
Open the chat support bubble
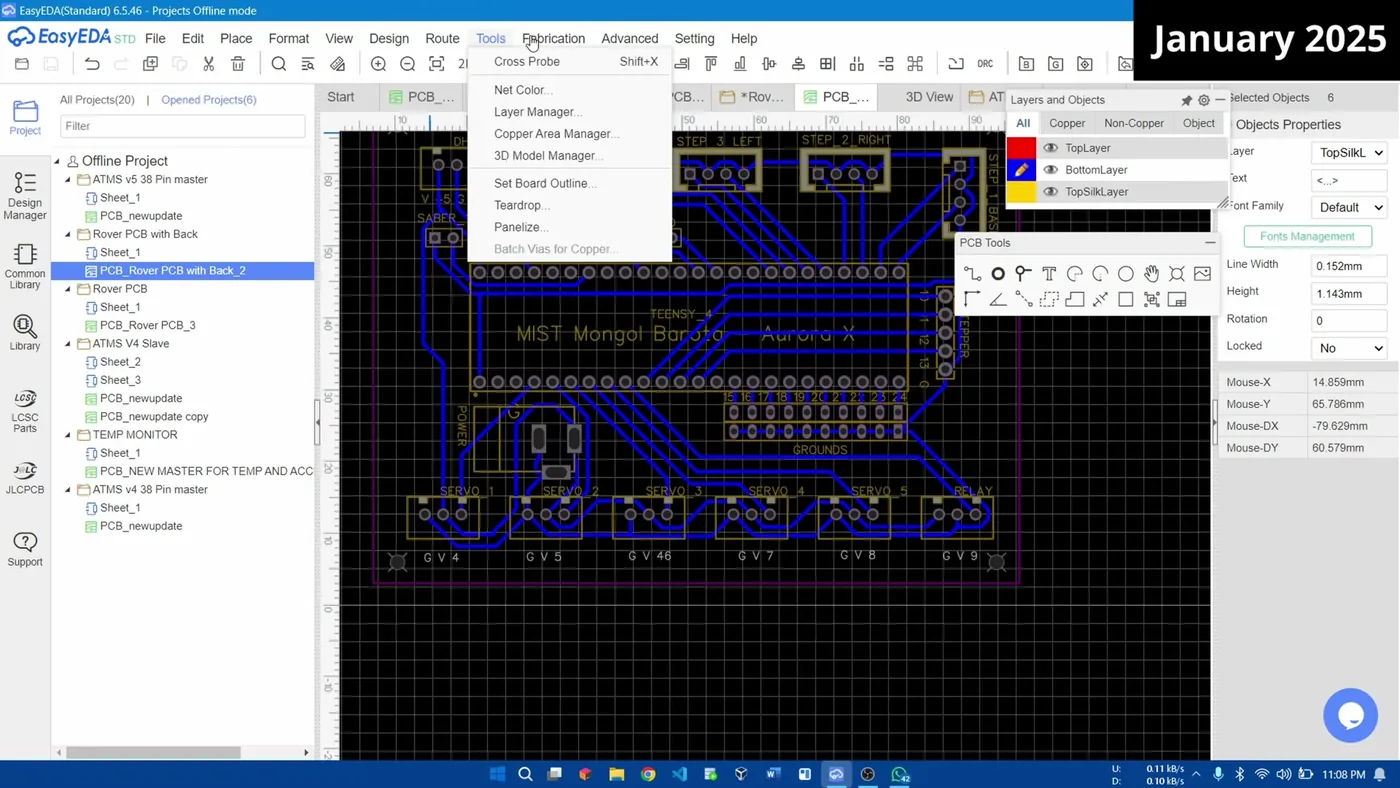[1350, 715]
